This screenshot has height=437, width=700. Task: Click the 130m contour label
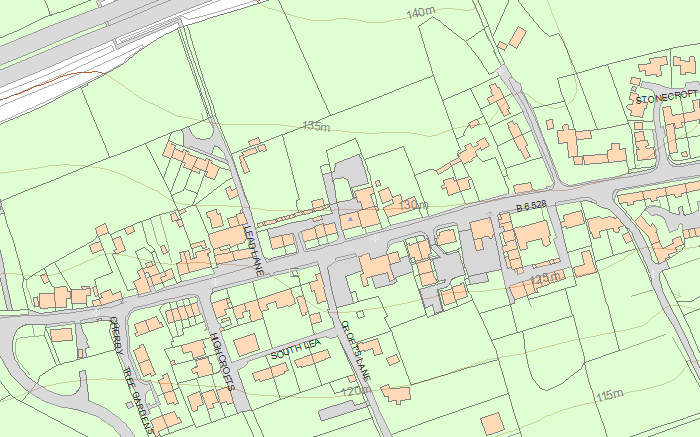click(413, 205)
